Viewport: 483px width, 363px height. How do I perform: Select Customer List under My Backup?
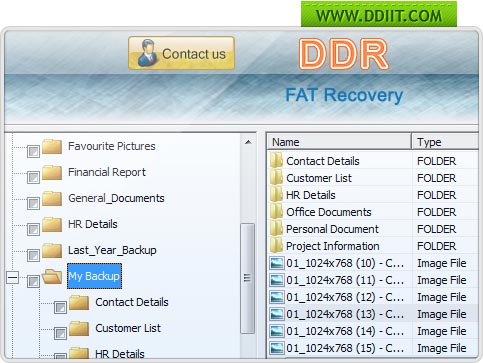tap(128, 328)
